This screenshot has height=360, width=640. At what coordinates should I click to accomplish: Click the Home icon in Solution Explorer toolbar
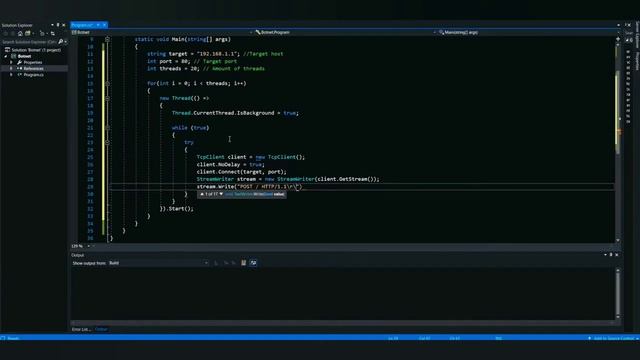tap(20, 33)
